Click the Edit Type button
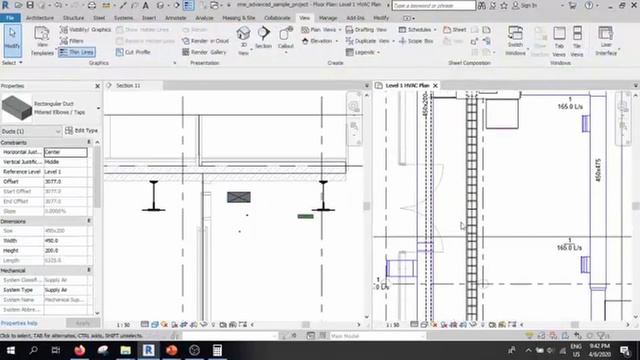Screen dimensions: 640x360 pos(82,130)
